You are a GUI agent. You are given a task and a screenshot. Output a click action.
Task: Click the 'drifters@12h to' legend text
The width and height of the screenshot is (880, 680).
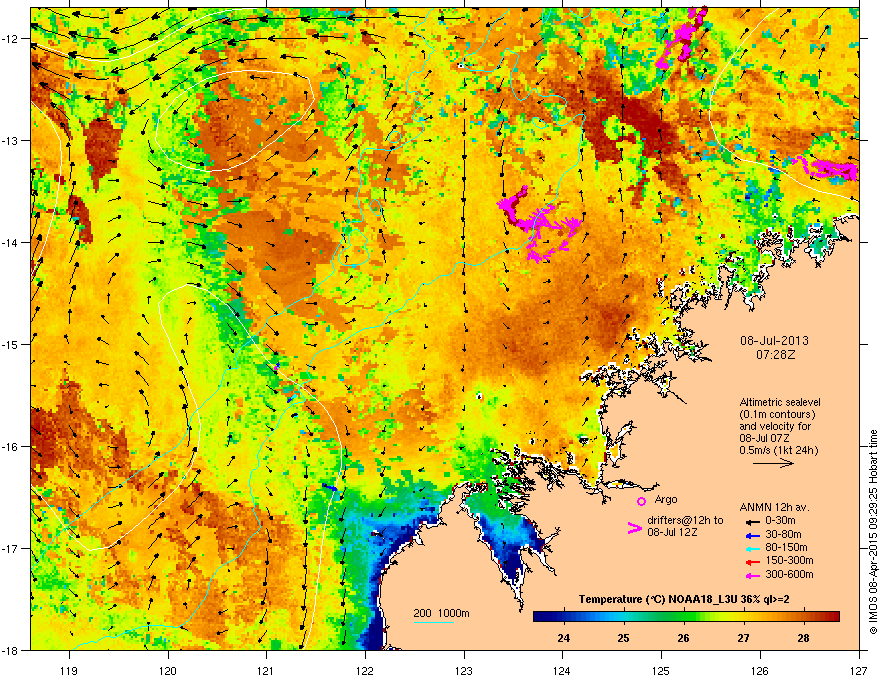pyautogui.click(x=685, y=520)
